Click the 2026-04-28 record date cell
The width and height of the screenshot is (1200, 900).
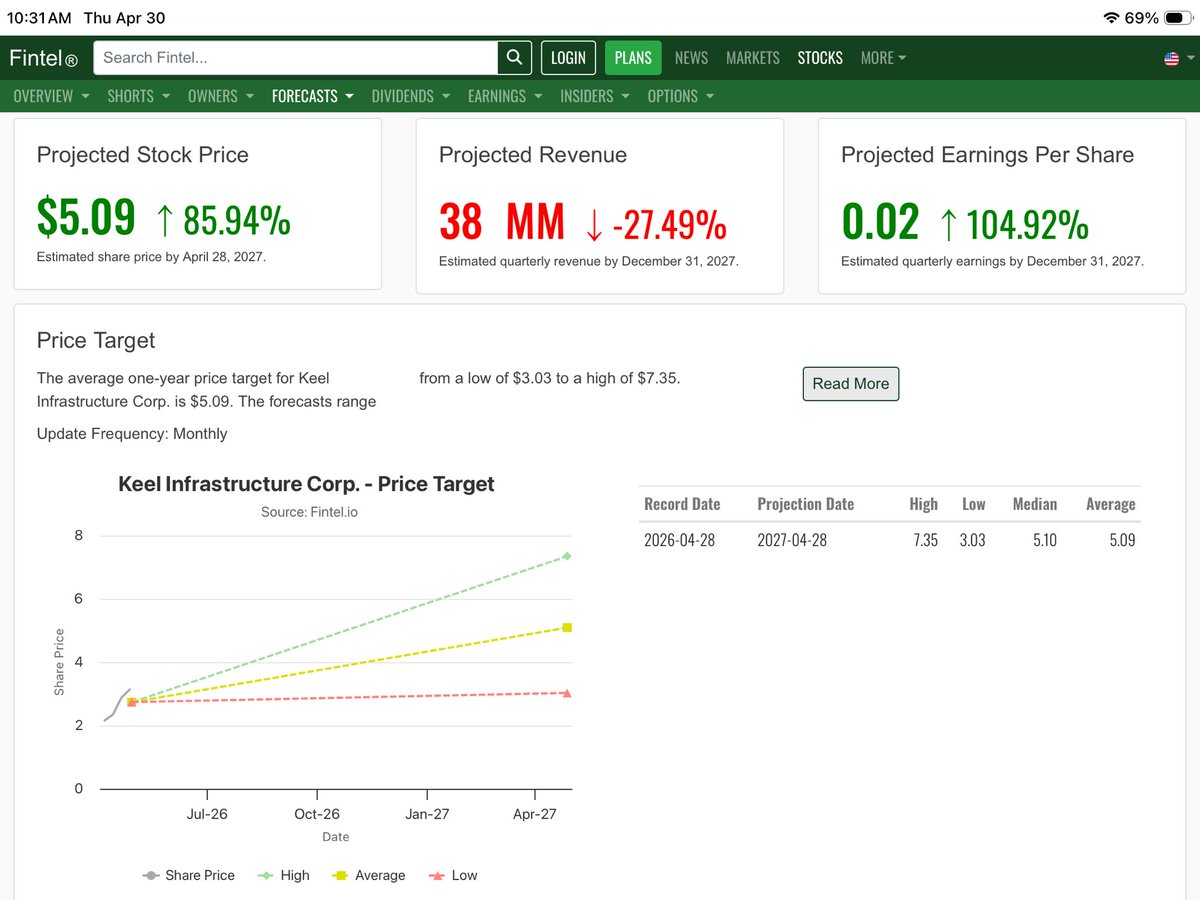(680, 540)
